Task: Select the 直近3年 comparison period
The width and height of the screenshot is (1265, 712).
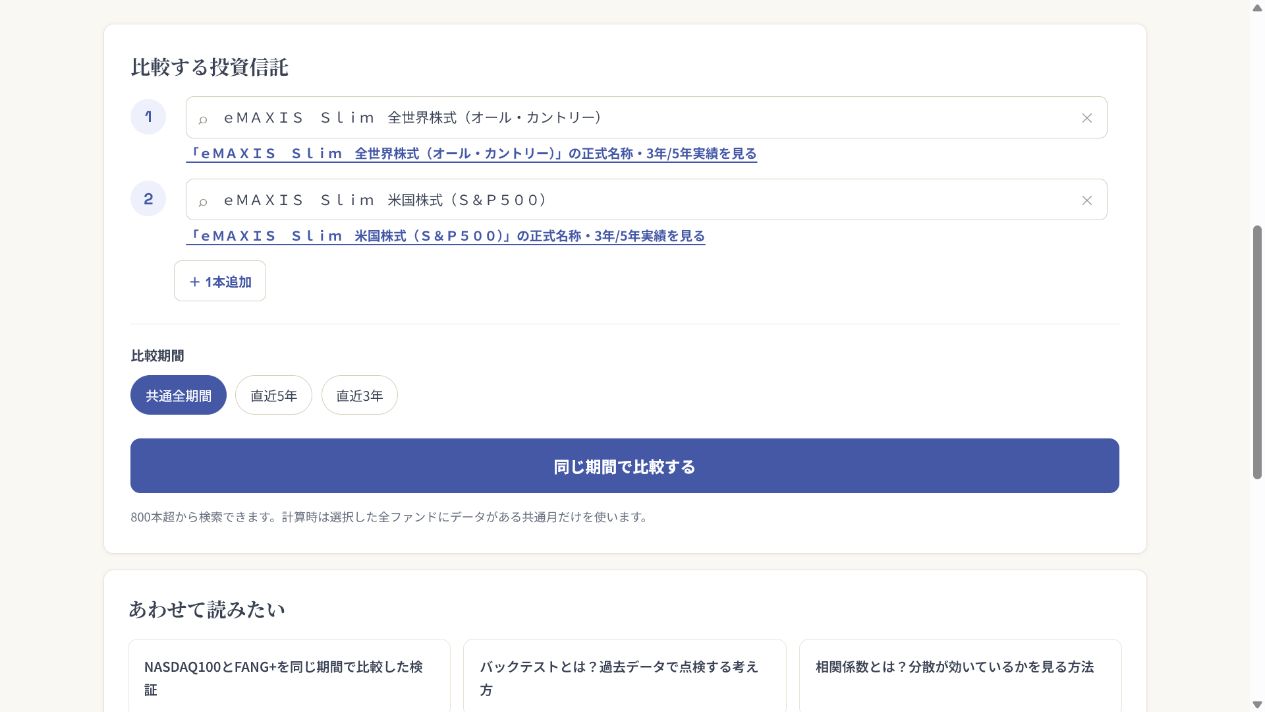Action: click(x=359, y=395)
